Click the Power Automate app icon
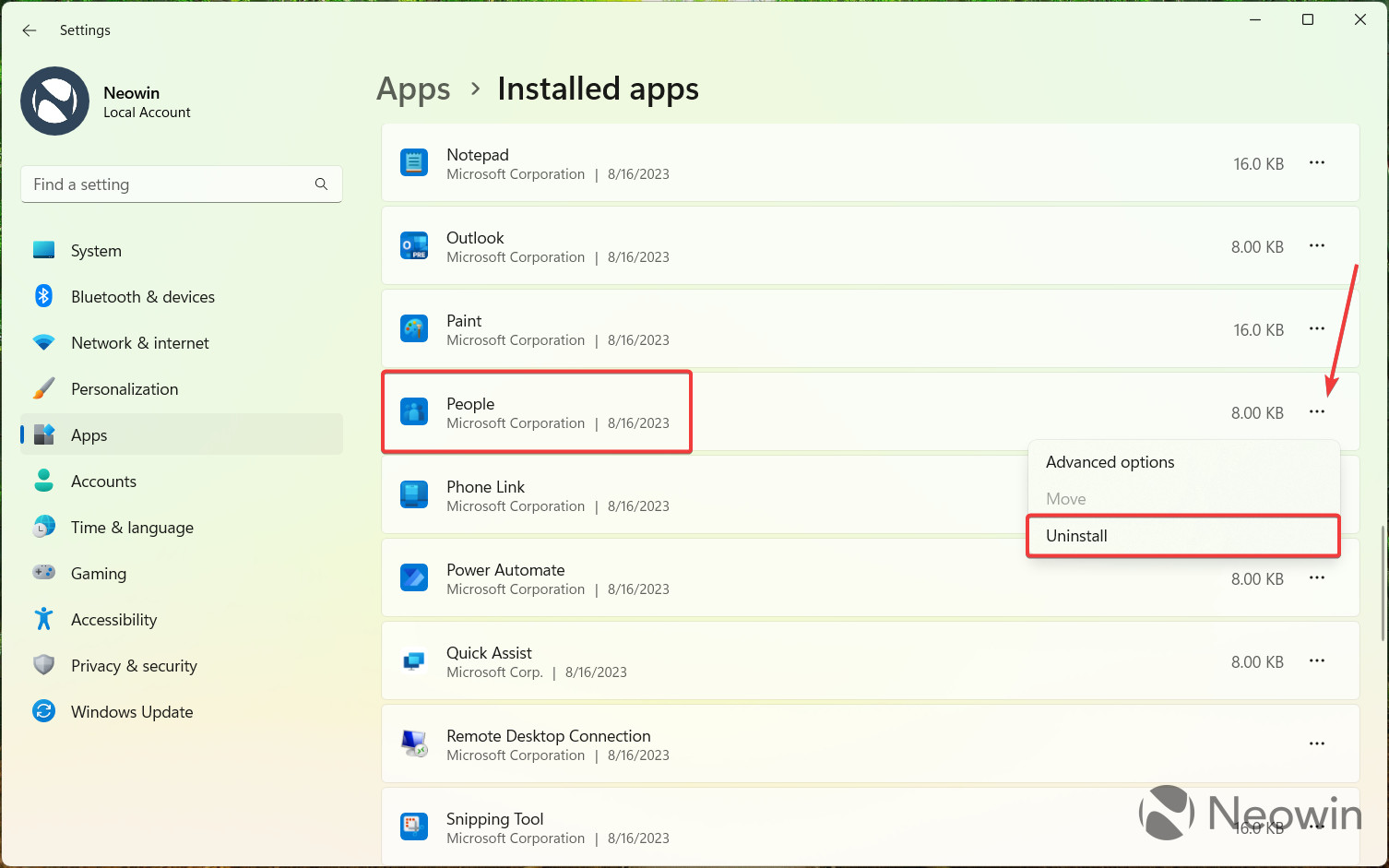Screen dimensions: 1389x868 coord(414,577)
